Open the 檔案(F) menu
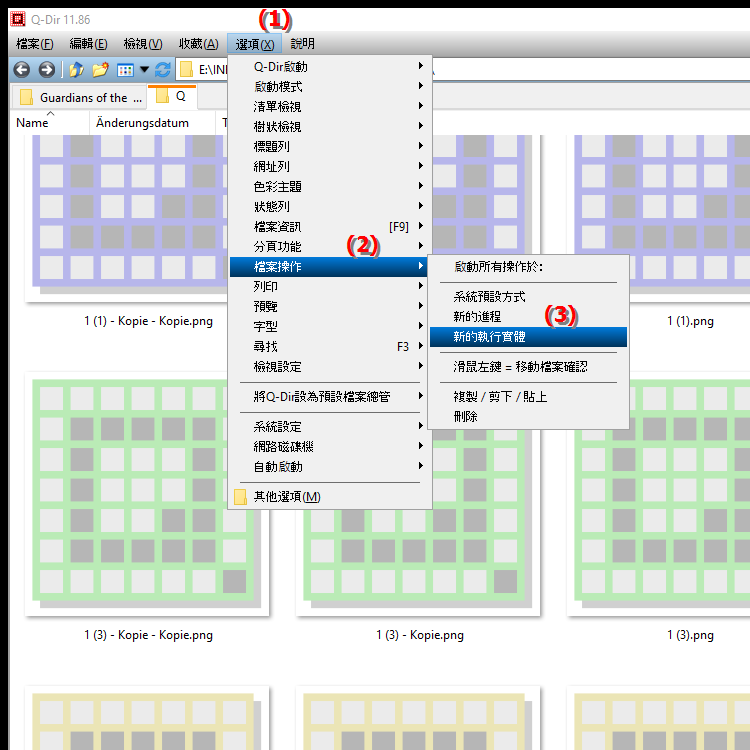The width and height of the screenshot is (750, 750). point(34,44)
